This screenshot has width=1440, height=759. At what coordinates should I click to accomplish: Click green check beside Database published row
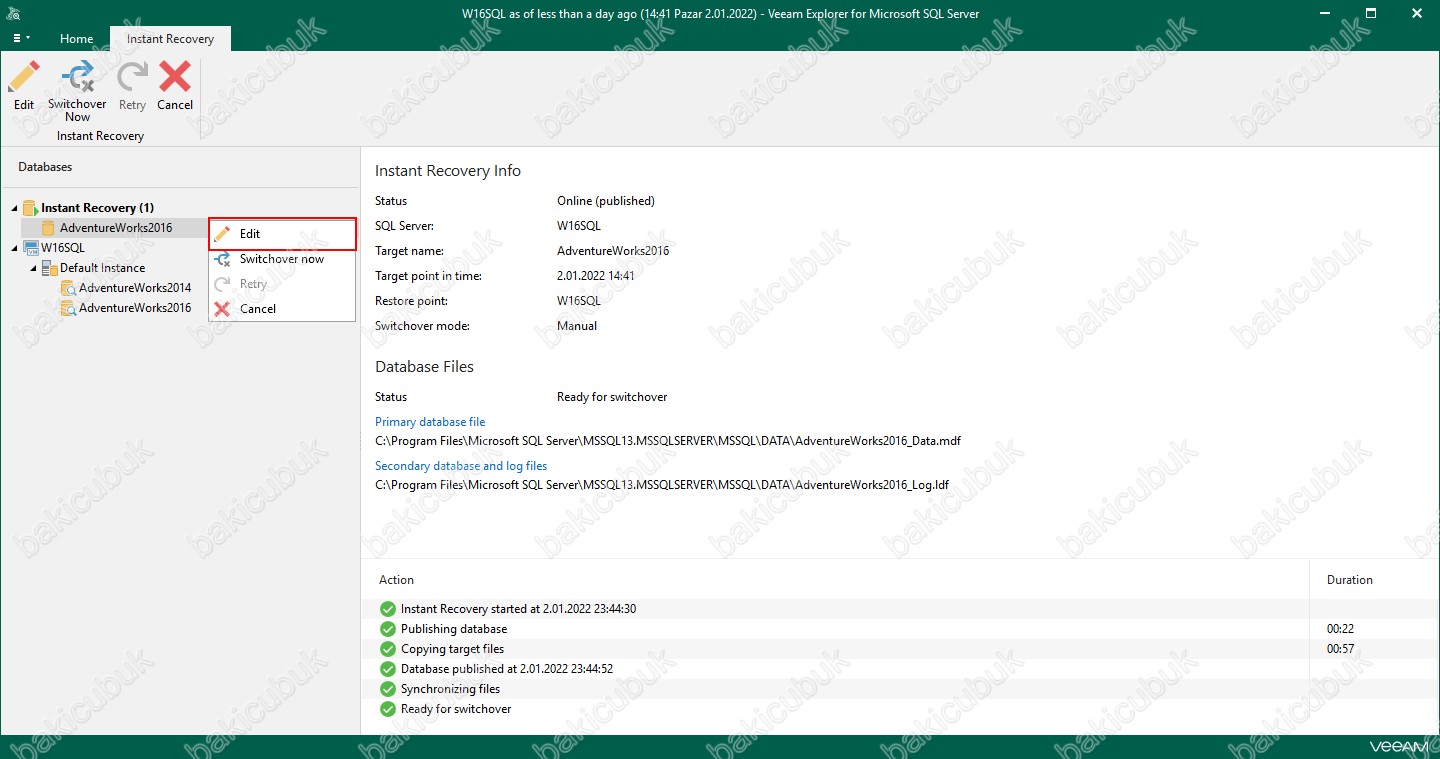[x=388, y=669]
